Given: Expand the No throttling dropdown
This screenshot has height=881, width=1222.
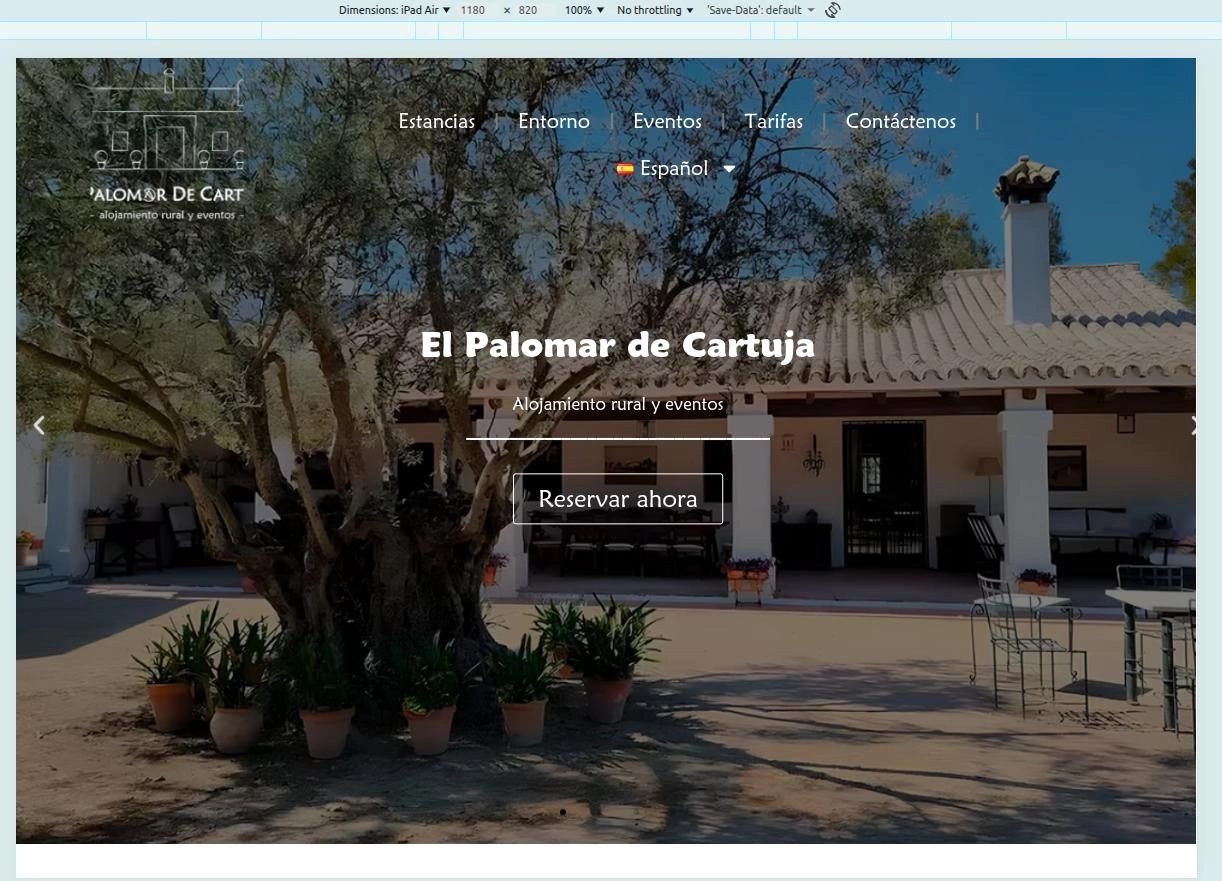Looking at the screenshot, I should tap(655, 10).
